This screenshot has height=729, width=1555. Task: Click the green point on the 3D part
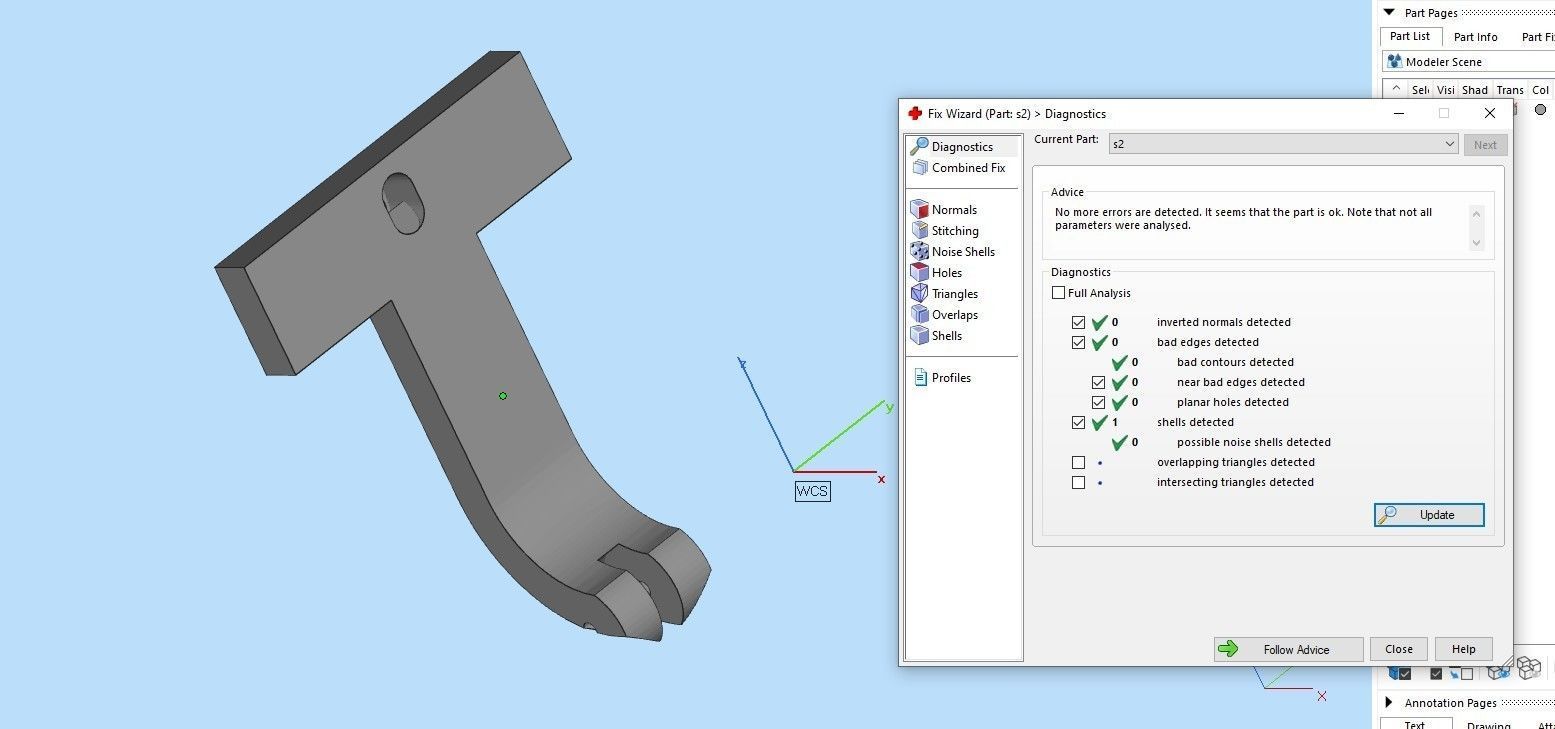tap(503, 396)
